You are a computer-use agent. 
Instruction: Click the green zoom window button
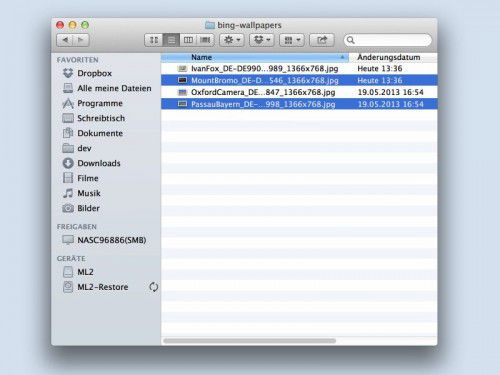point(85,25)
